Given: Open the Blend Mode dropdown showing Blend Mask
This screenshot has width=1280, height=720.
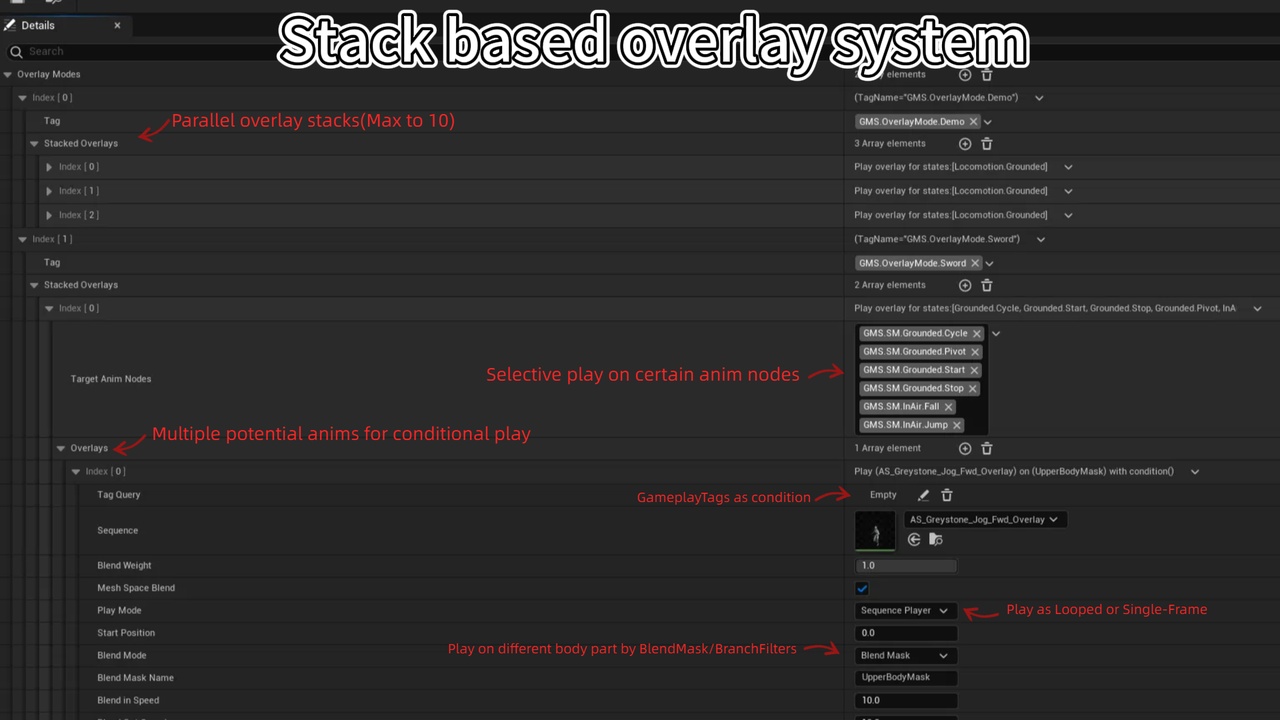Looking at the screenshot, I should pyautogui.click(x=905, y=655).
